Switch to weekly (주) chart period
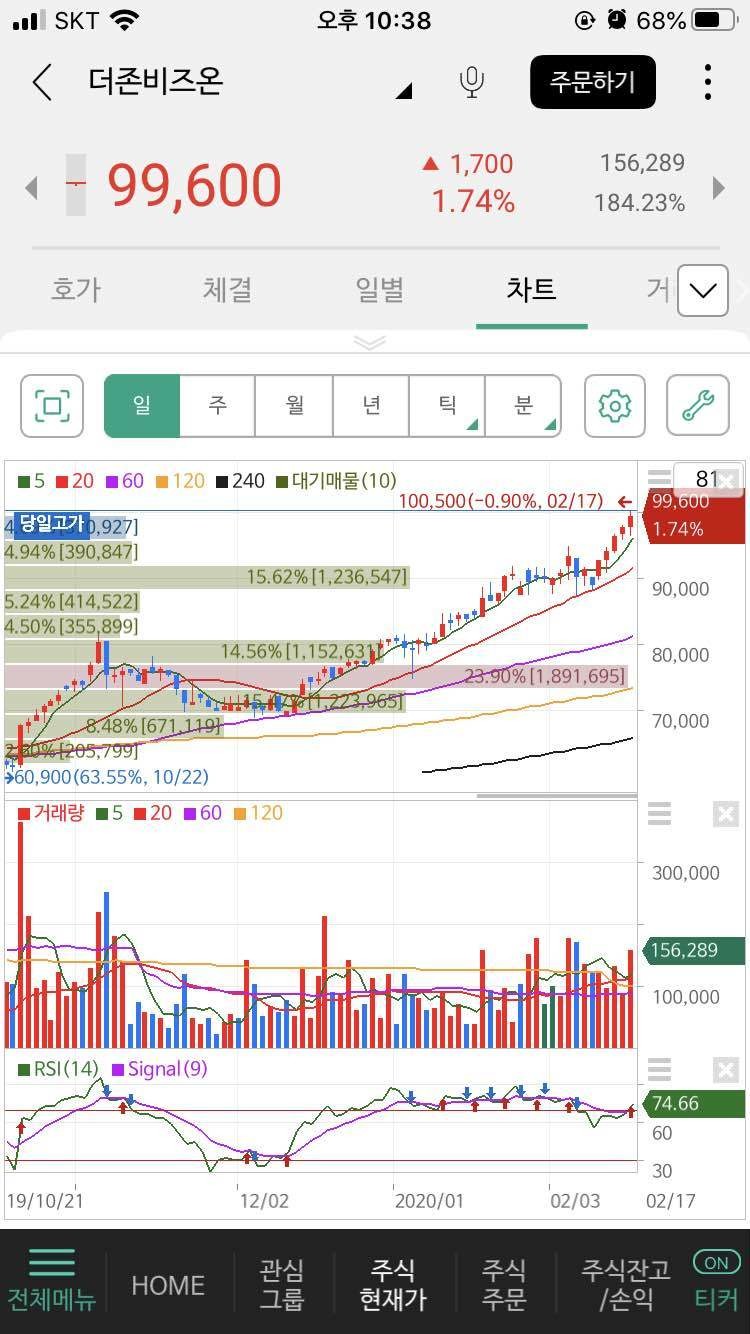This screenshot has height=1334, width=750. coord(218,406)
